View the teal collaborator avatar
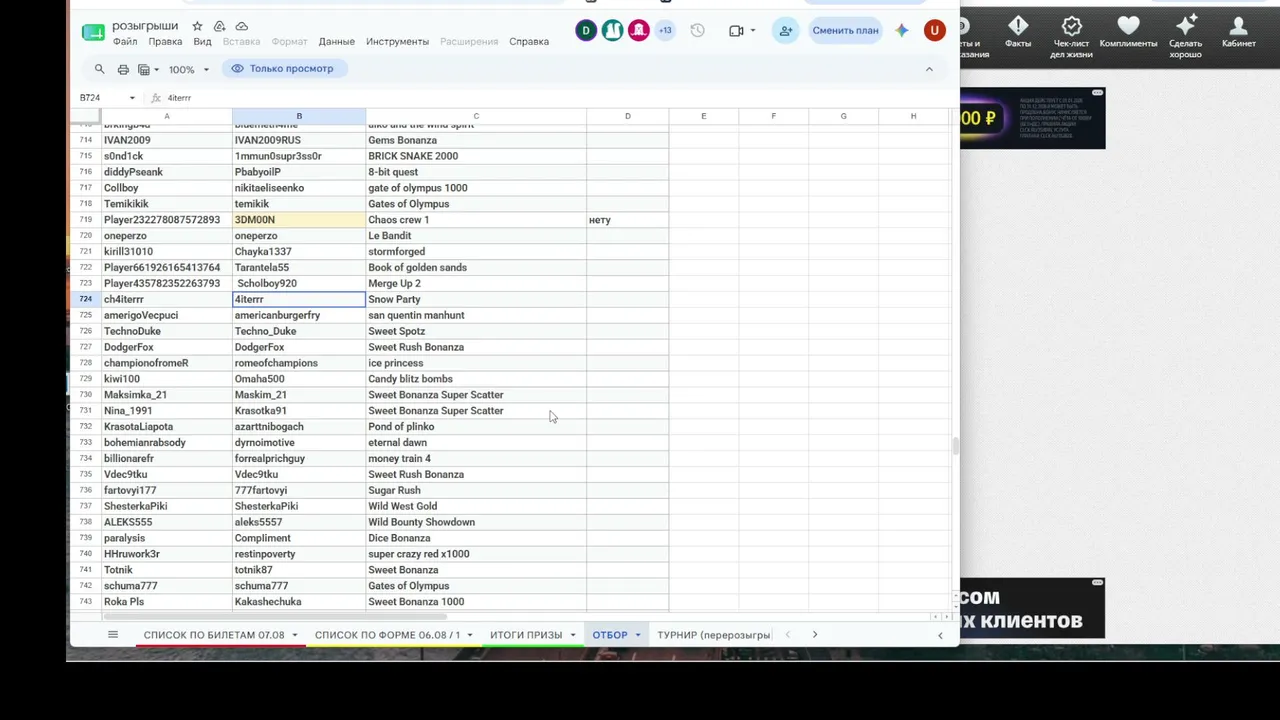The width and height of the screenshot is (1280, 720). (x=612, y=30)
